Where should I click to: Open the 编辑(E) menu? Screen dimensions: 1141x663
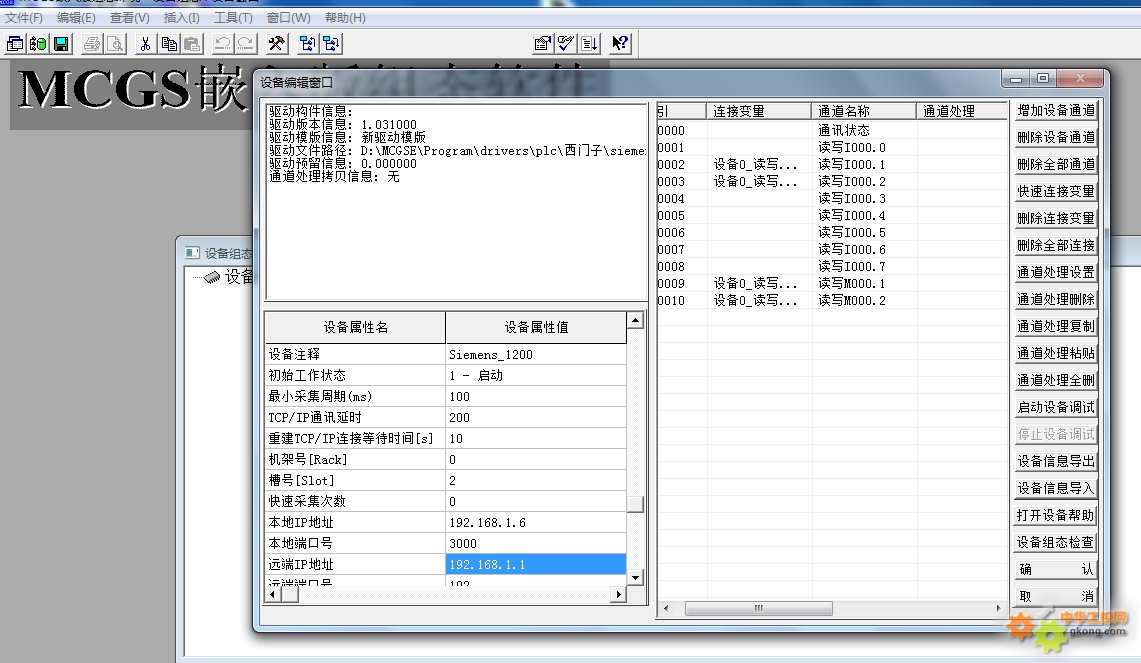pos(76,17)
